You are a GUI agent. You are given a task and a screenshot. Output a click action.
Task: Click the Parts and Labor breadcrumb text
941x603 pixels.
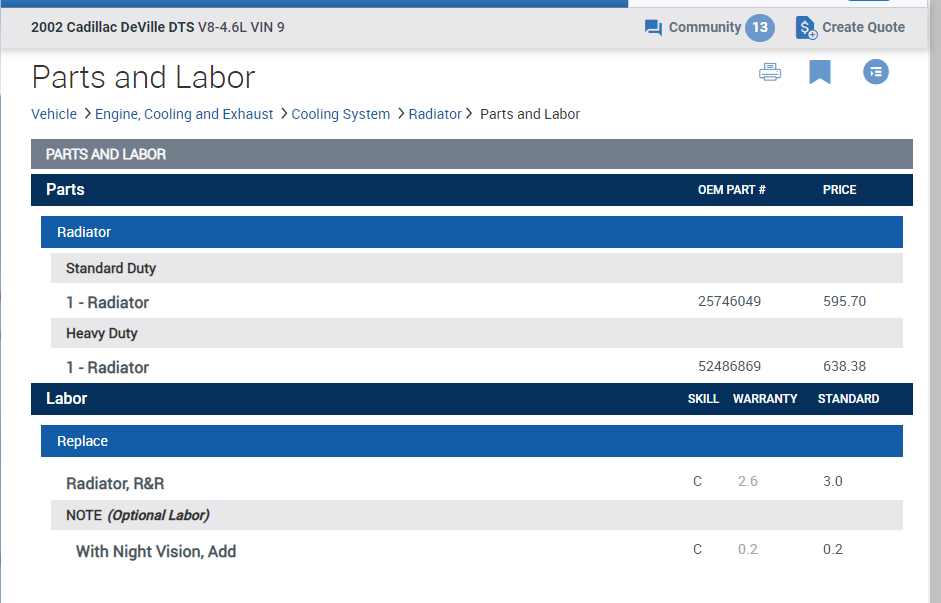click(x=530, y=114)
